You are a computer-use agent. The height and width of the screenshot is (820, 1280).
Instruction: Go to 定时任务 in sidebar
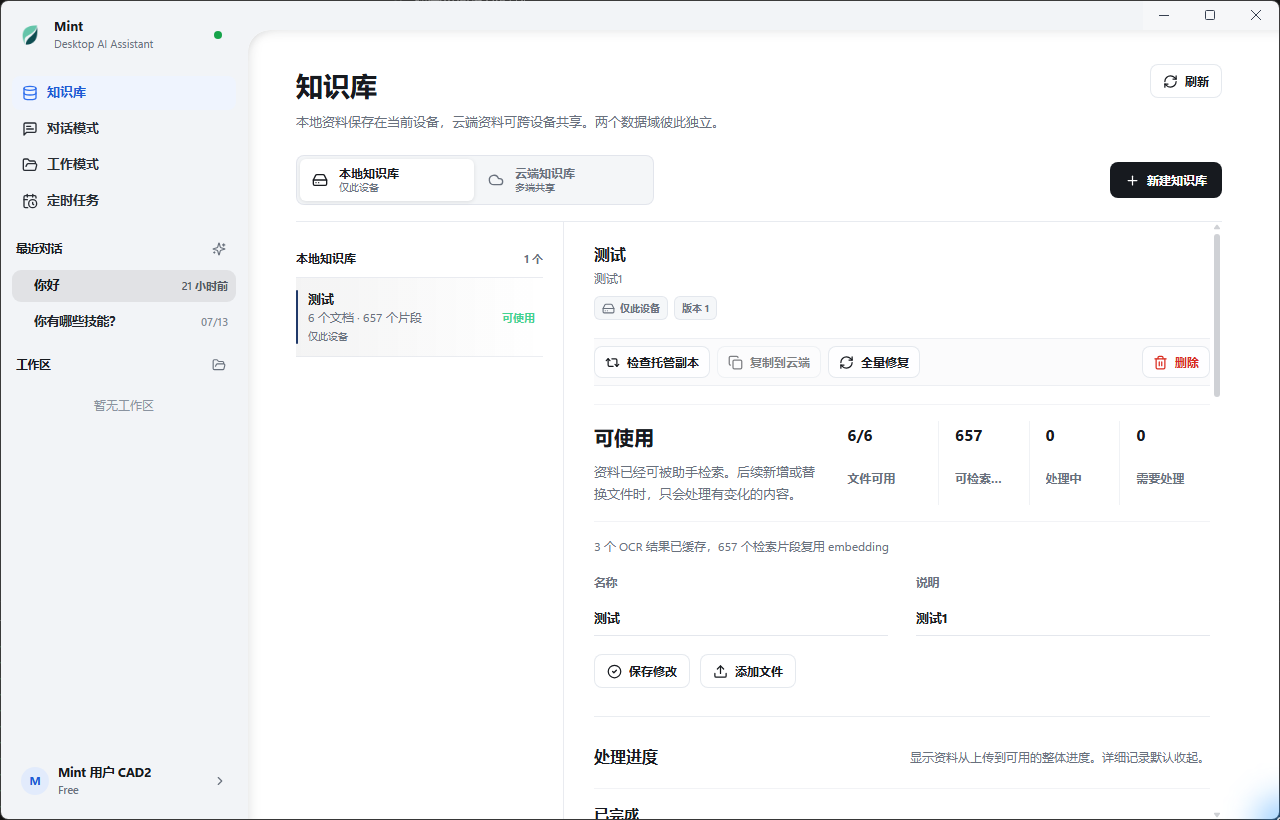click(x=124, y=200)
